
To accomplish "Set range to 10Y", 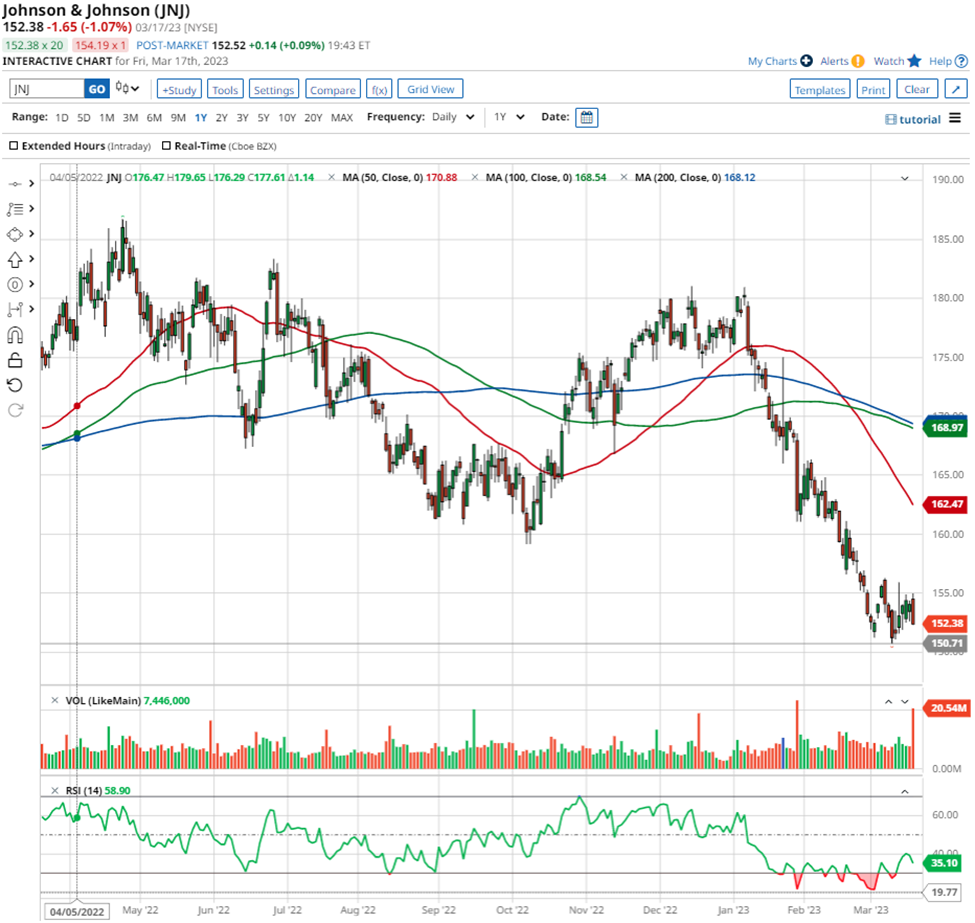I will click(x=287, y=118).
